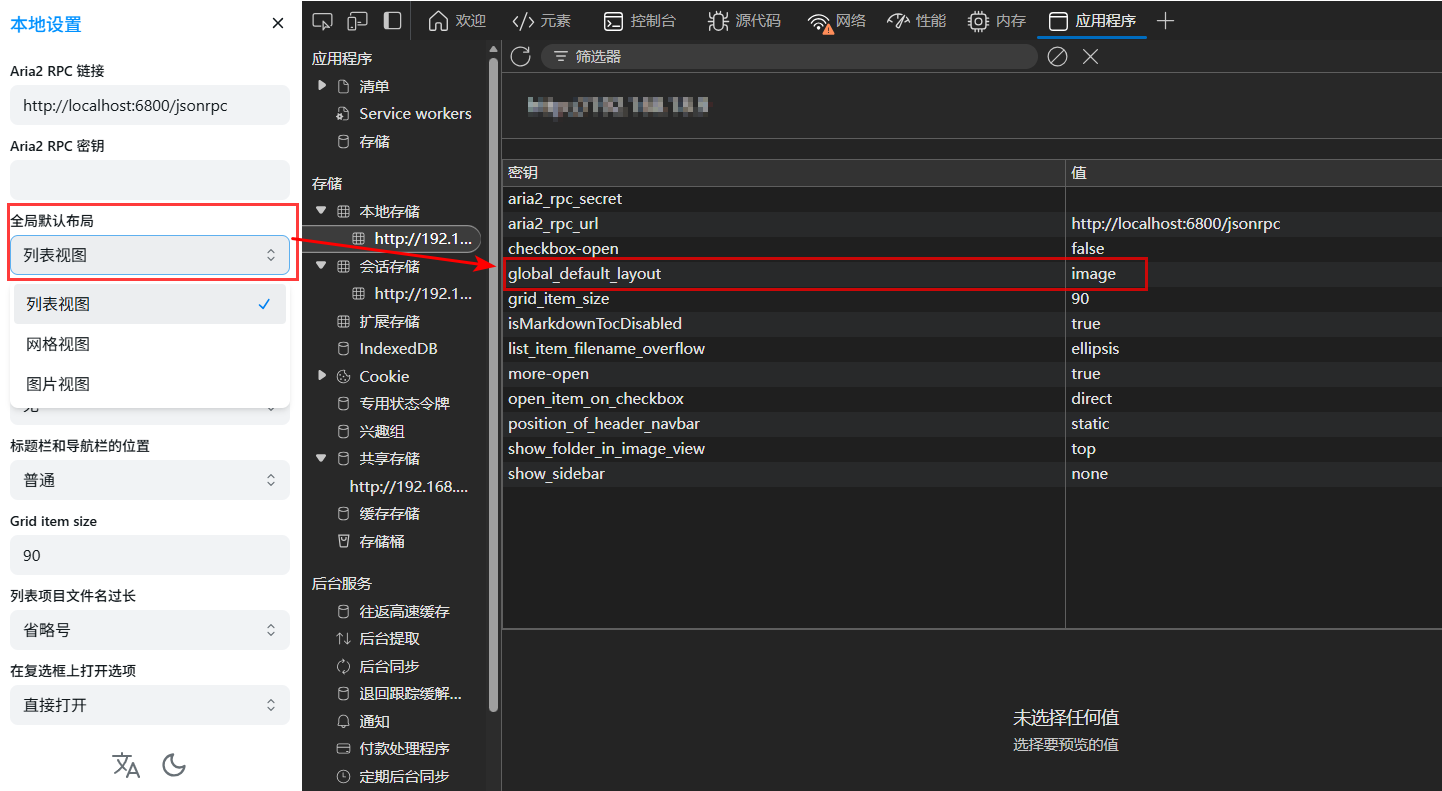Open the 网络 (Network) tab
The image size is (1442, 791).
pos(837,21)
